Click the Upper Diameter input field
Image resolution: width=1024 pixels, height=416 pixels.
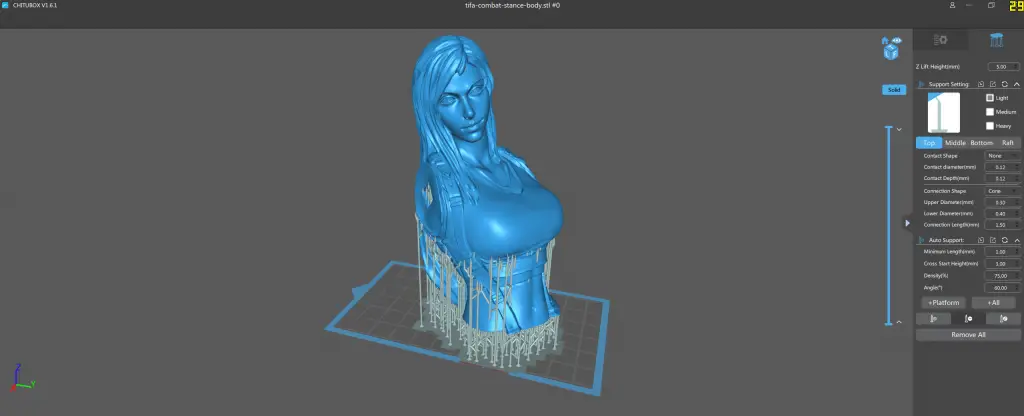1002,202
